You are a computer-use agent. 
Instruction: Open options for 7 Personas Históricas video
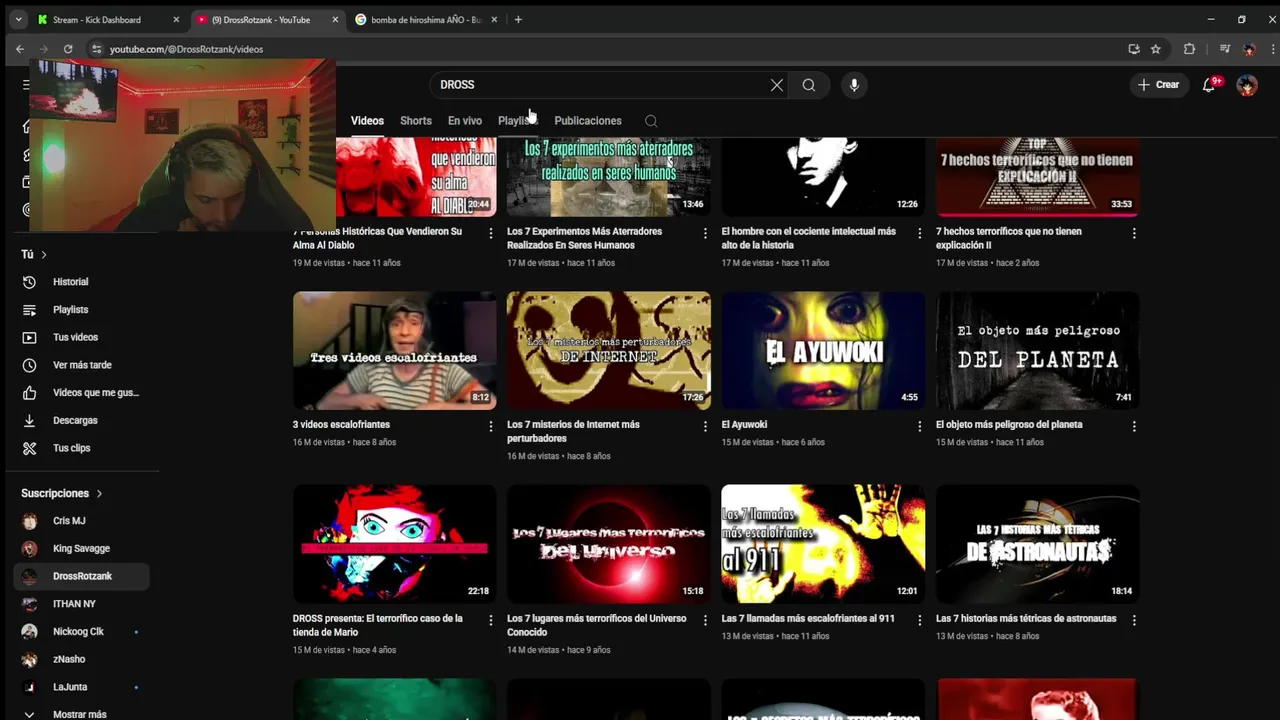pyautogui.click(x=490, y=233)
